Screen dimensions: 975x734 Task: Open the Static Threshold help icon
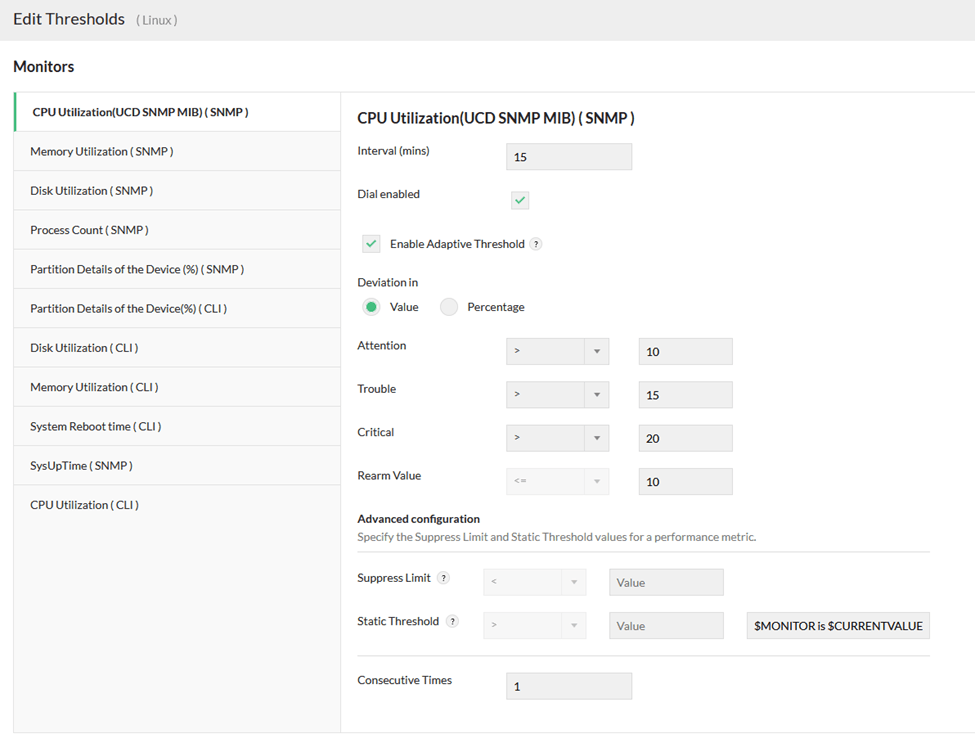(452, 621)
